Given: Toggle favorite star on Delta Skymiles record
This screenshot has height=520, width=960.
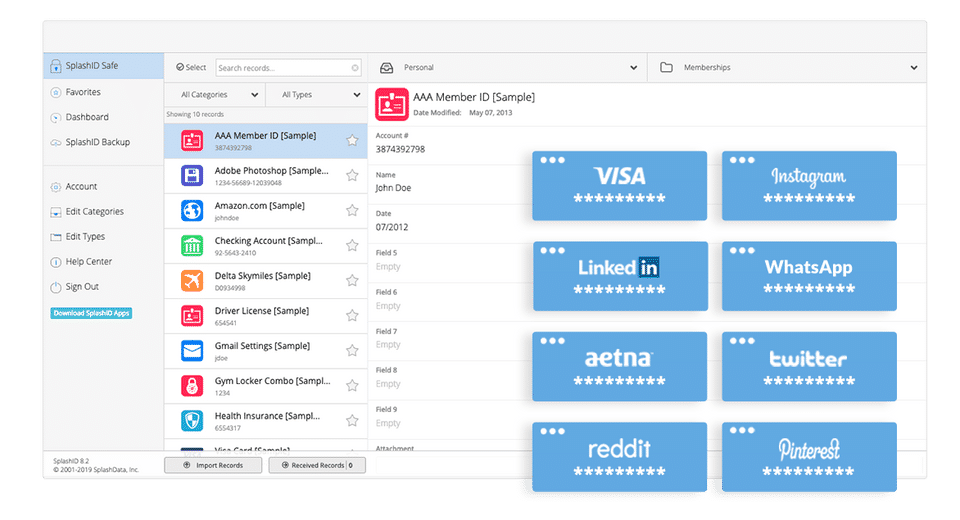Looking at the screenshot, I should [352, 280].
